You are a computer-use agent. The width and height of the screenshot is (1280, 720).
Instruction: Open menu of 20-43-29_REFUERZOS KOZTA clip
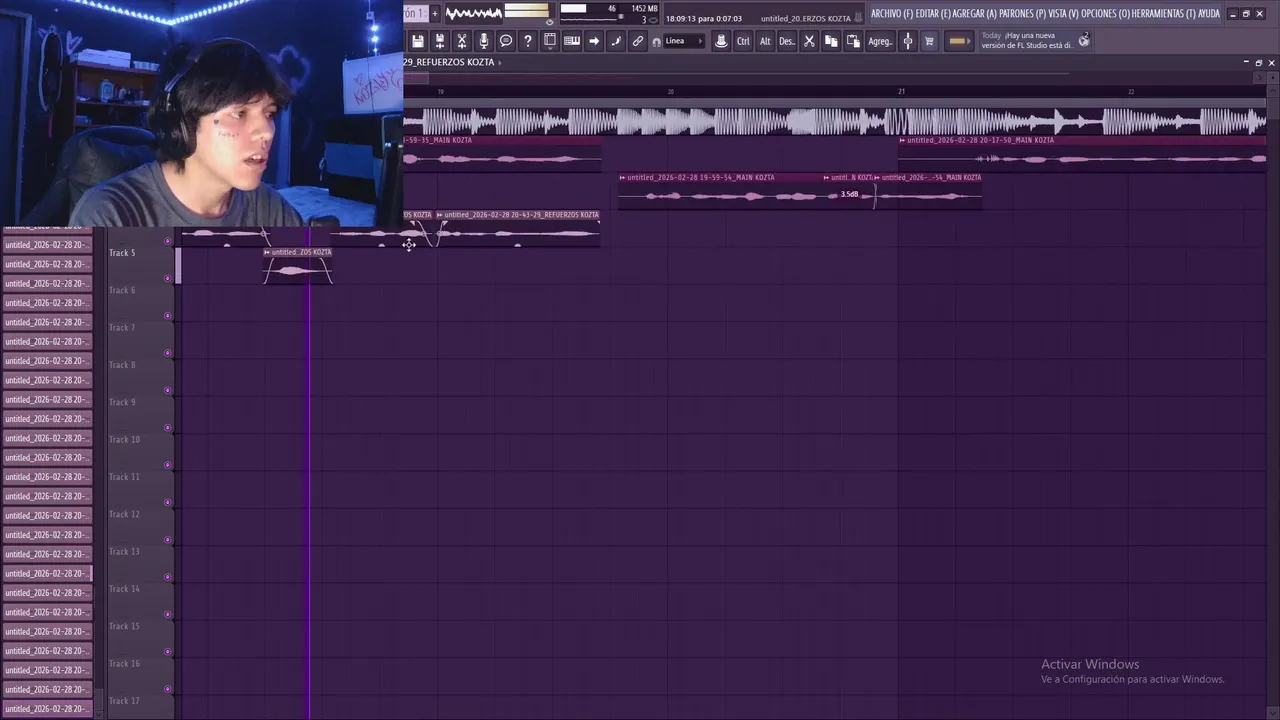tap(440, 215)
